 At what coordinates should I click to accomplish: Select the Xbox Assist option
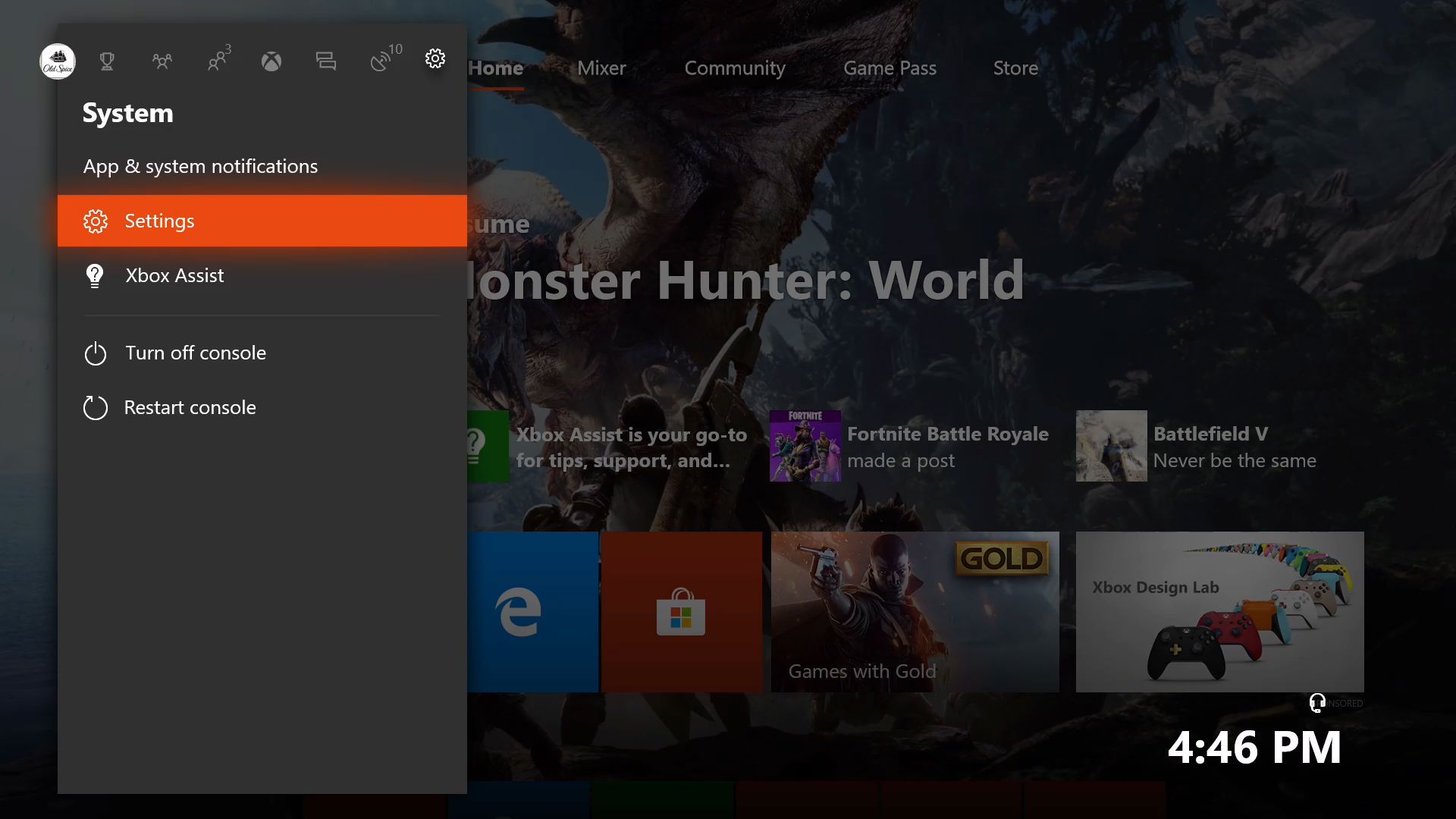(174, 274)
